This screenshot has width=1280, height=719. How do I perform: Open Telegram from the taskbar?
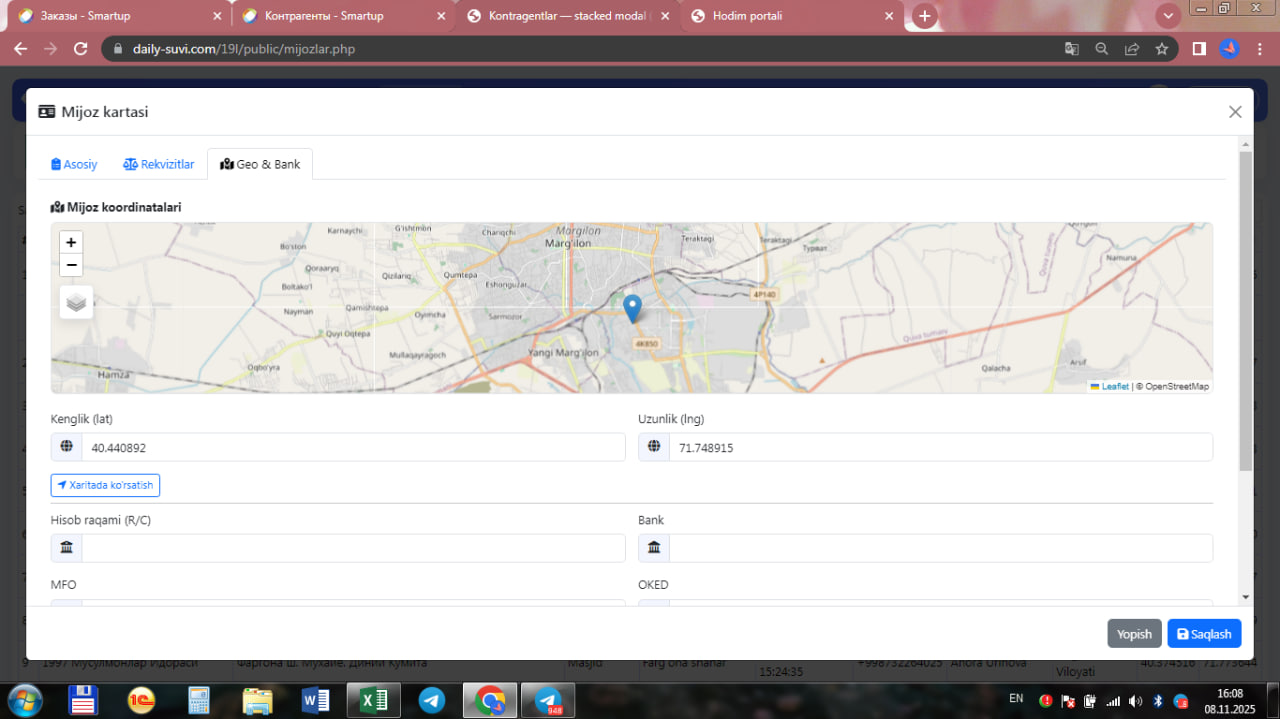(432, 700)
